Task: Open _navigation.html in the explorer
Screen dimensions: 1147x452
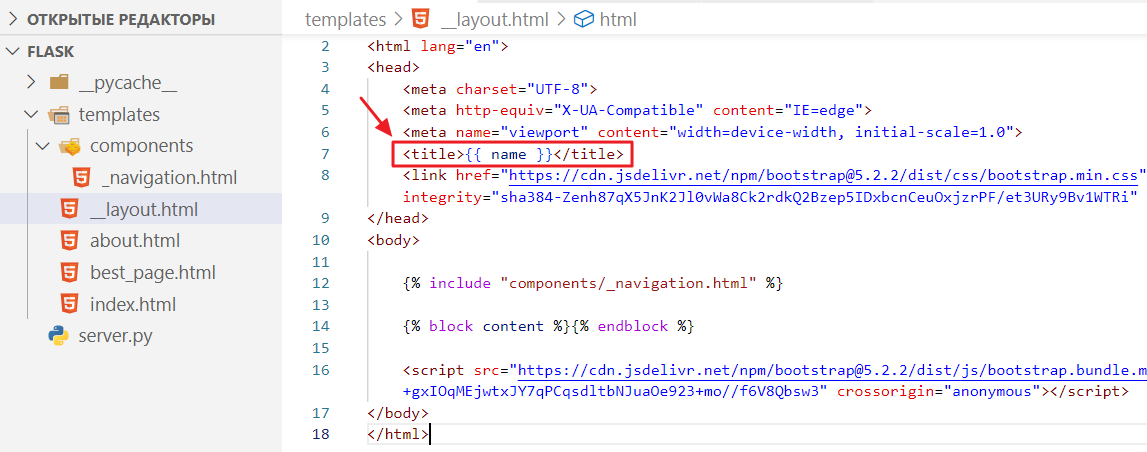Action: pos(170,178)
